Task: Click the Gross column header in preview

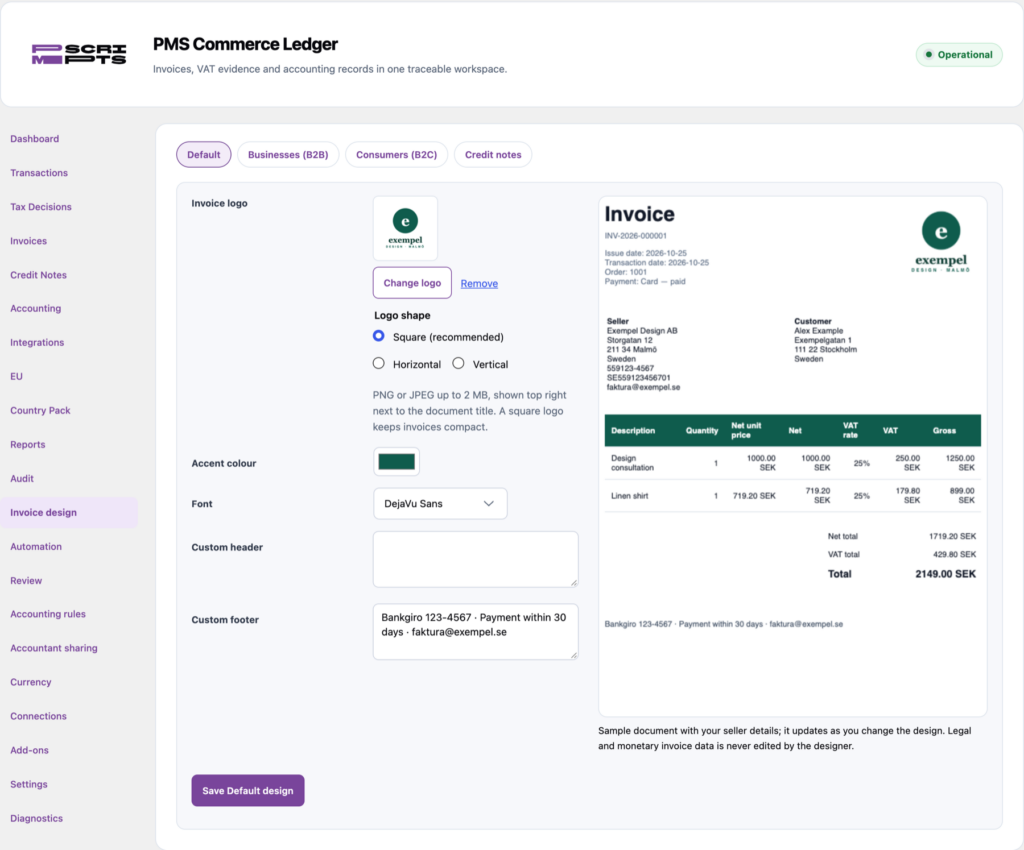Action: [x=944, y=430]
